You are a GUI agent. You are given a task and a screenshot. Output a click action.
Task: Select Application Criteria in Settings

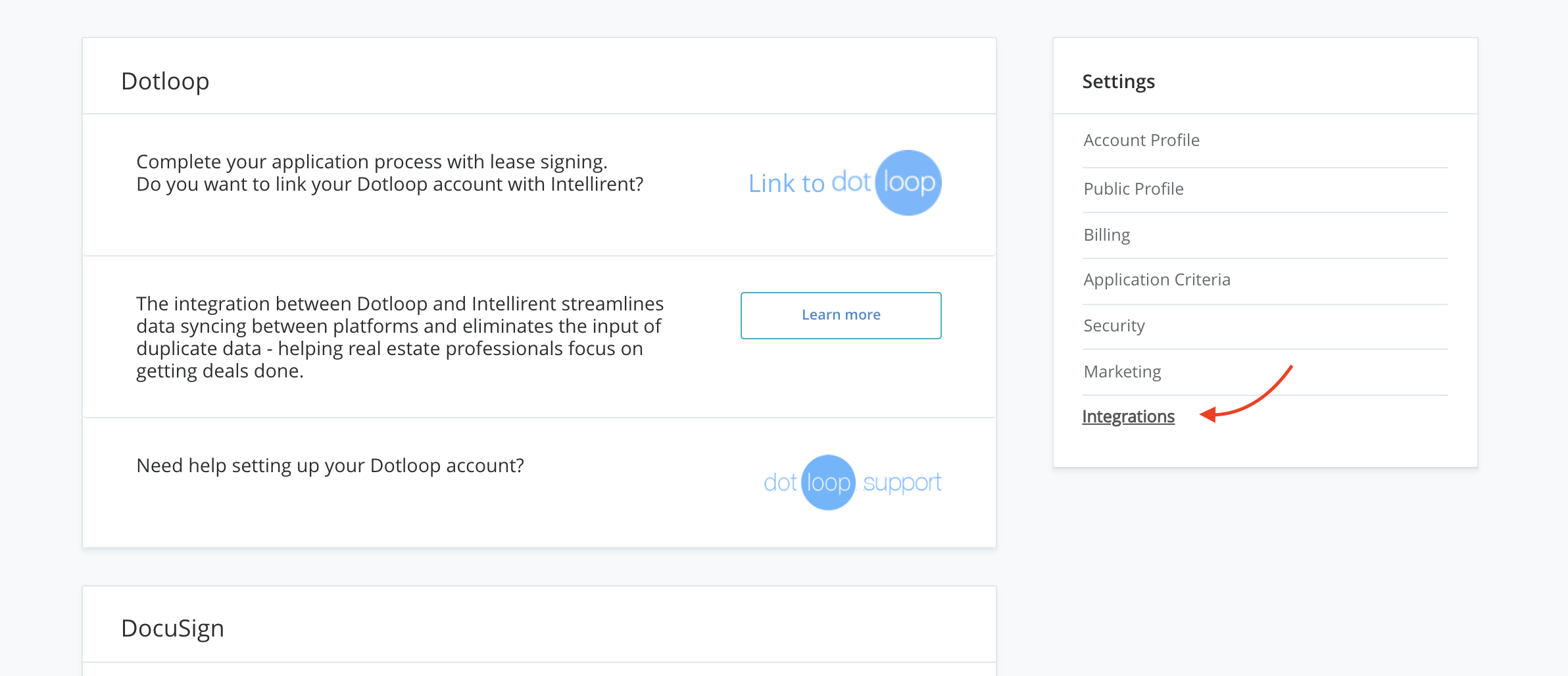coord(1156,279)
